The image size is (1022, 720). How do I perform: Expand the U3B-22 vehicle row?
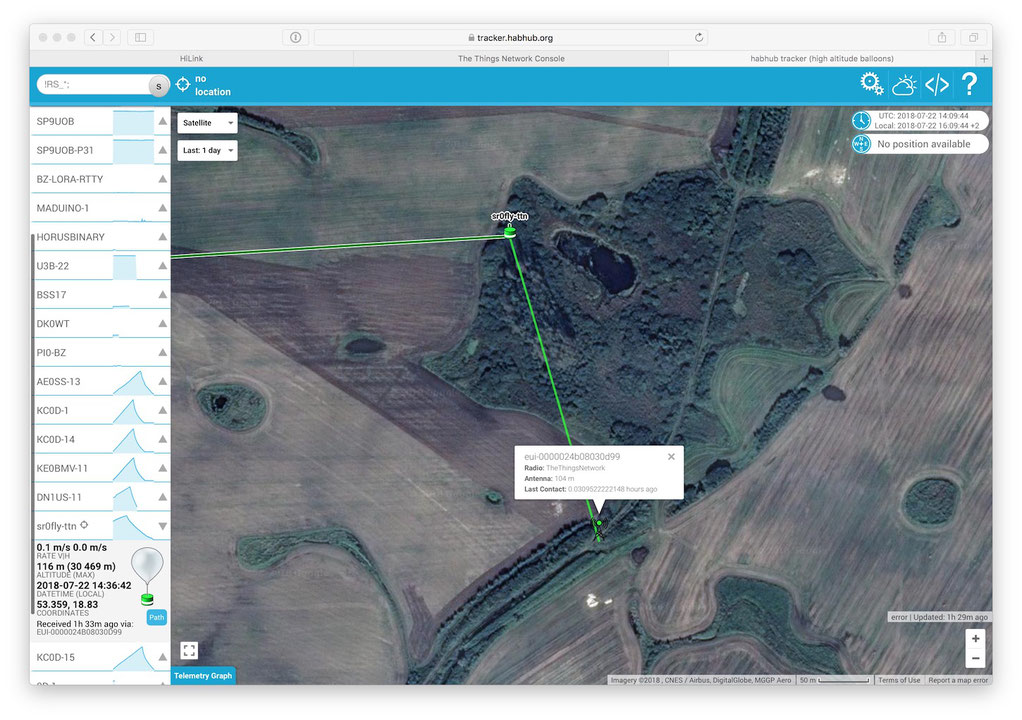(162, 266)
